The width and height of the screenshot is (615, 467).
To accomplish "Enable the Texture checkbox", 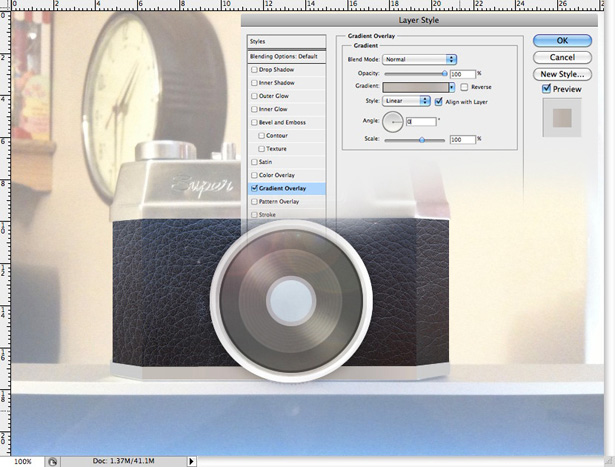I will tap(261, 149).
